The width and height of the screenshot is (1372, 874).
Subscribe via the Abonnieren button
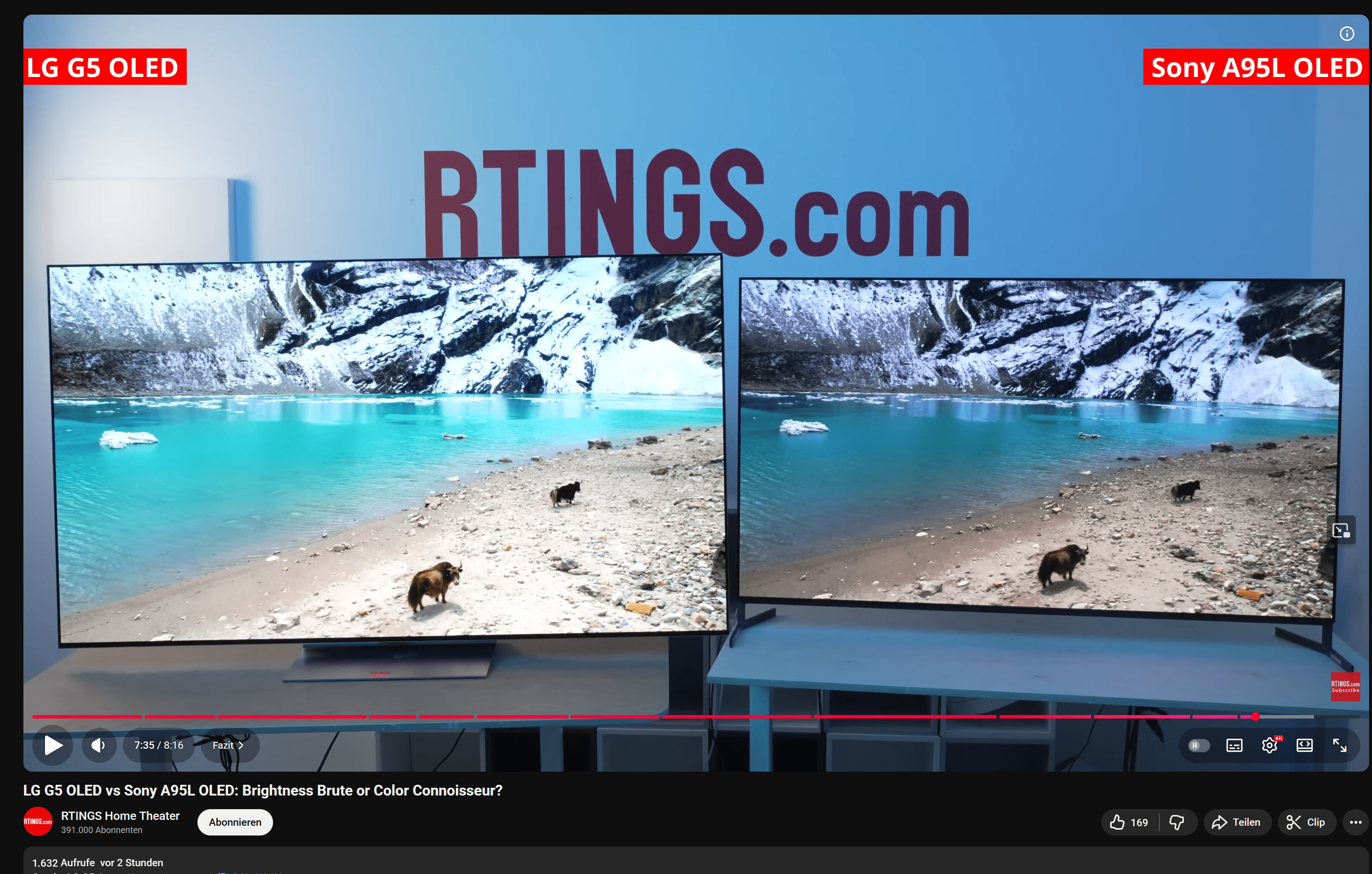click(235, 822)
